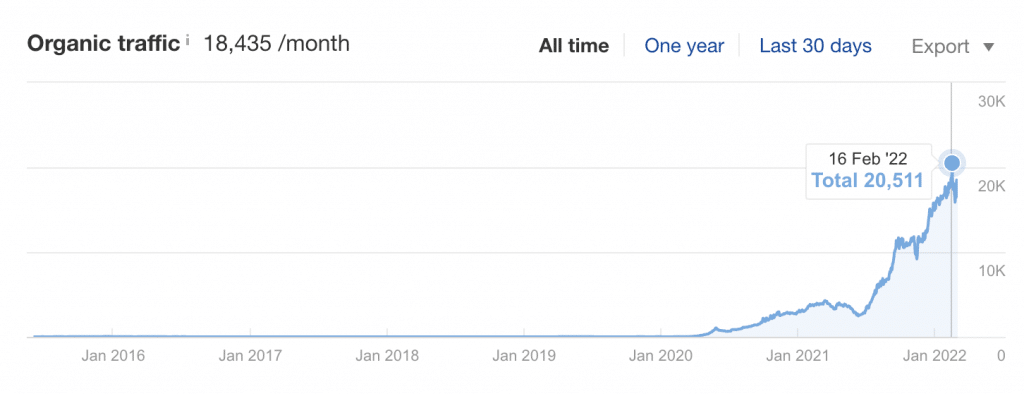Switch to the All time view

coord(573,46)
